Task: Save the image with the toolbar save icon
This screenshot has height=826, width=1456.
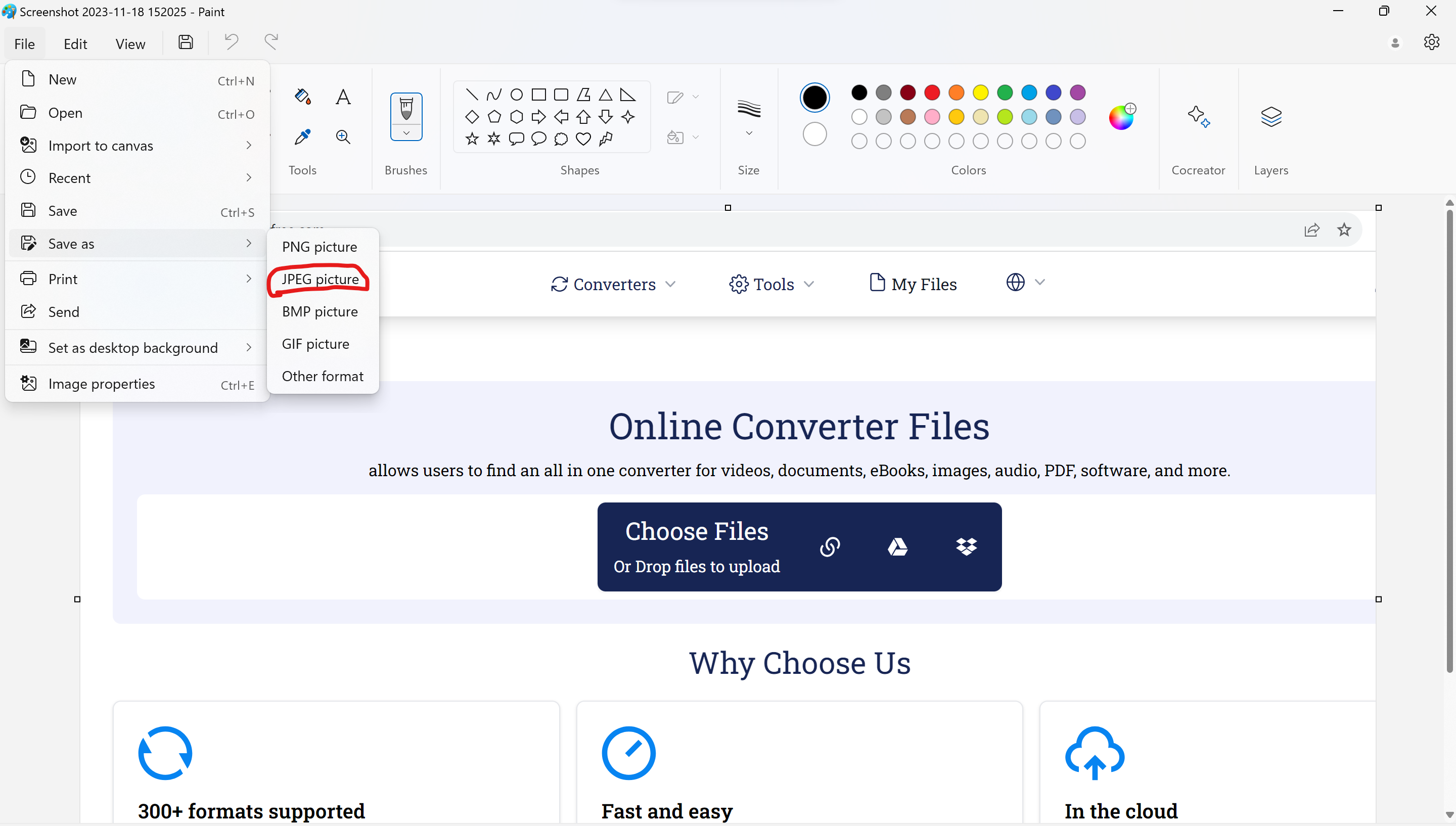Action: tap(185, 41)
